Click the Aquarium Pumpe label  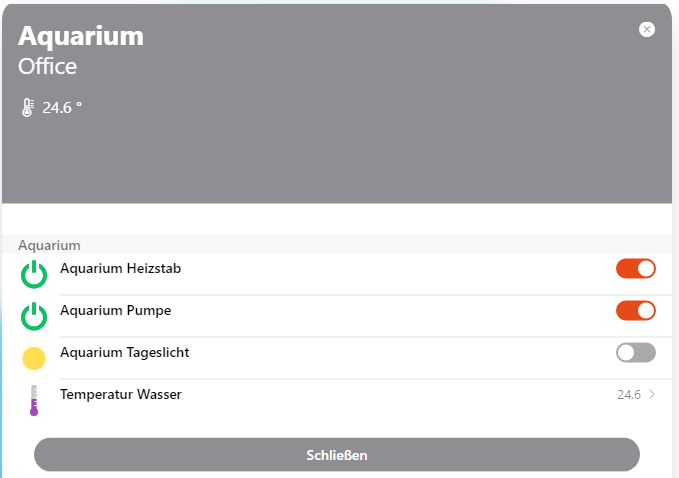coord(115,310)
